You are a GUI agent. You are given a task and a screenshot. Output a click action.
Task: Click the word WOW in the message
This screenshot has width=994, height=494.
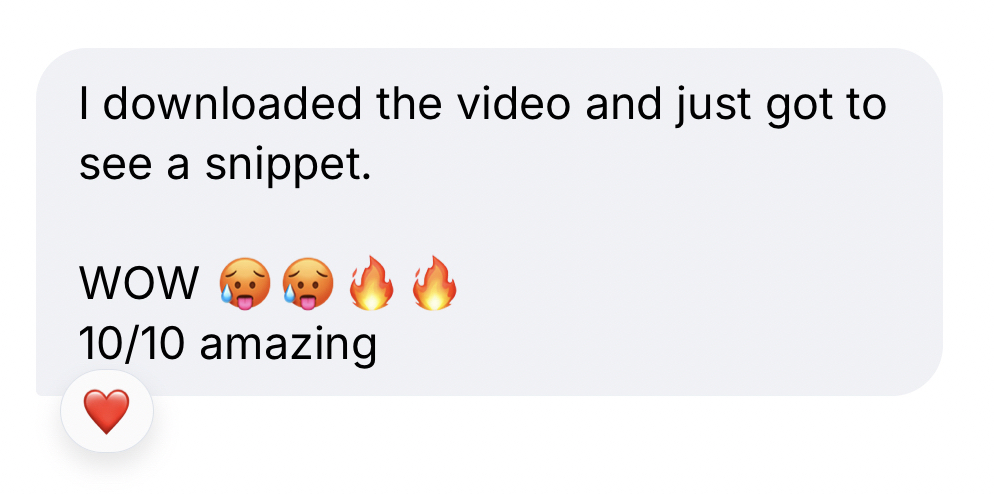[139, 285]
